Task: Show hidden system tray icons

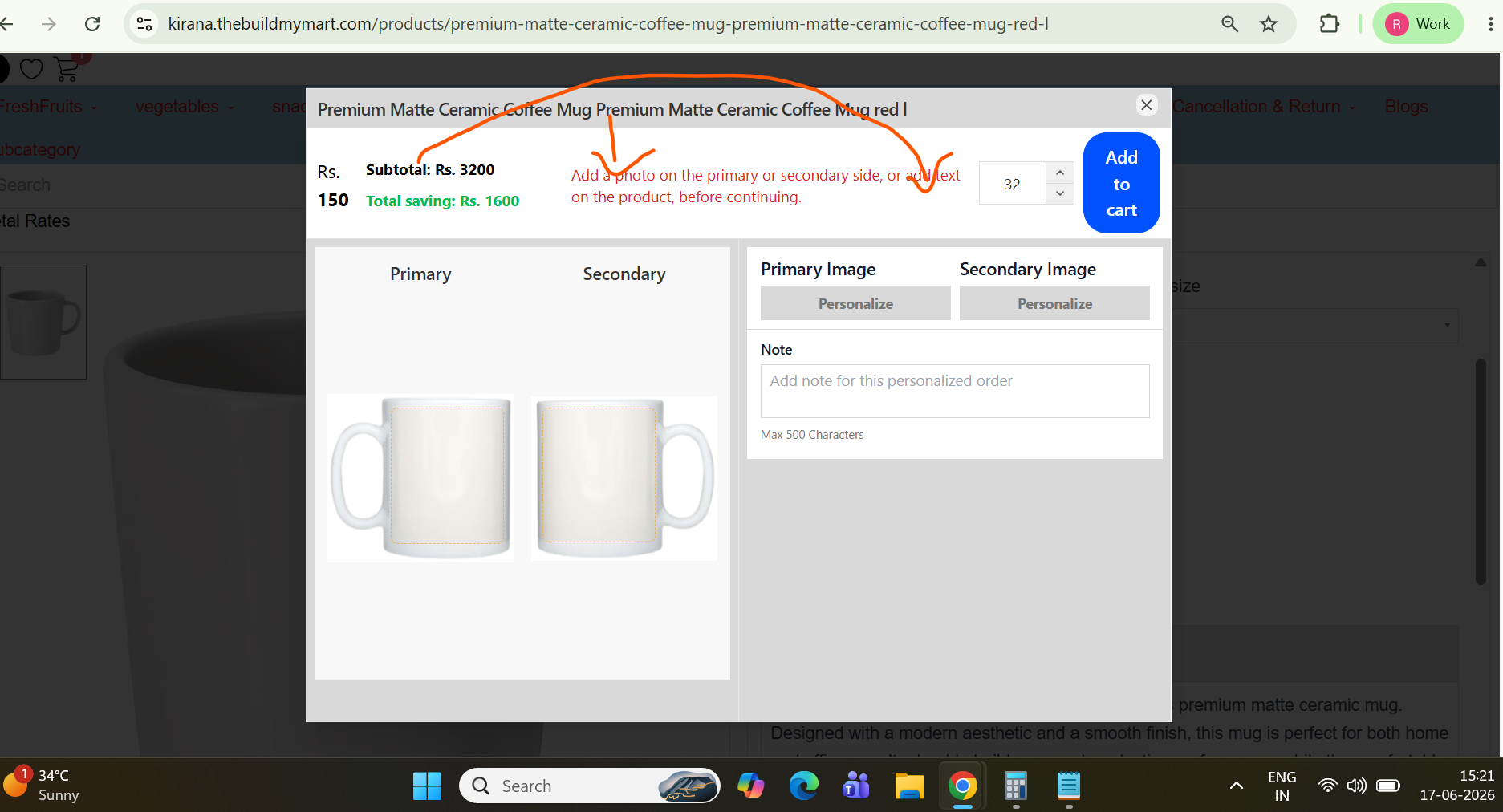Action: pos(1237,786)
